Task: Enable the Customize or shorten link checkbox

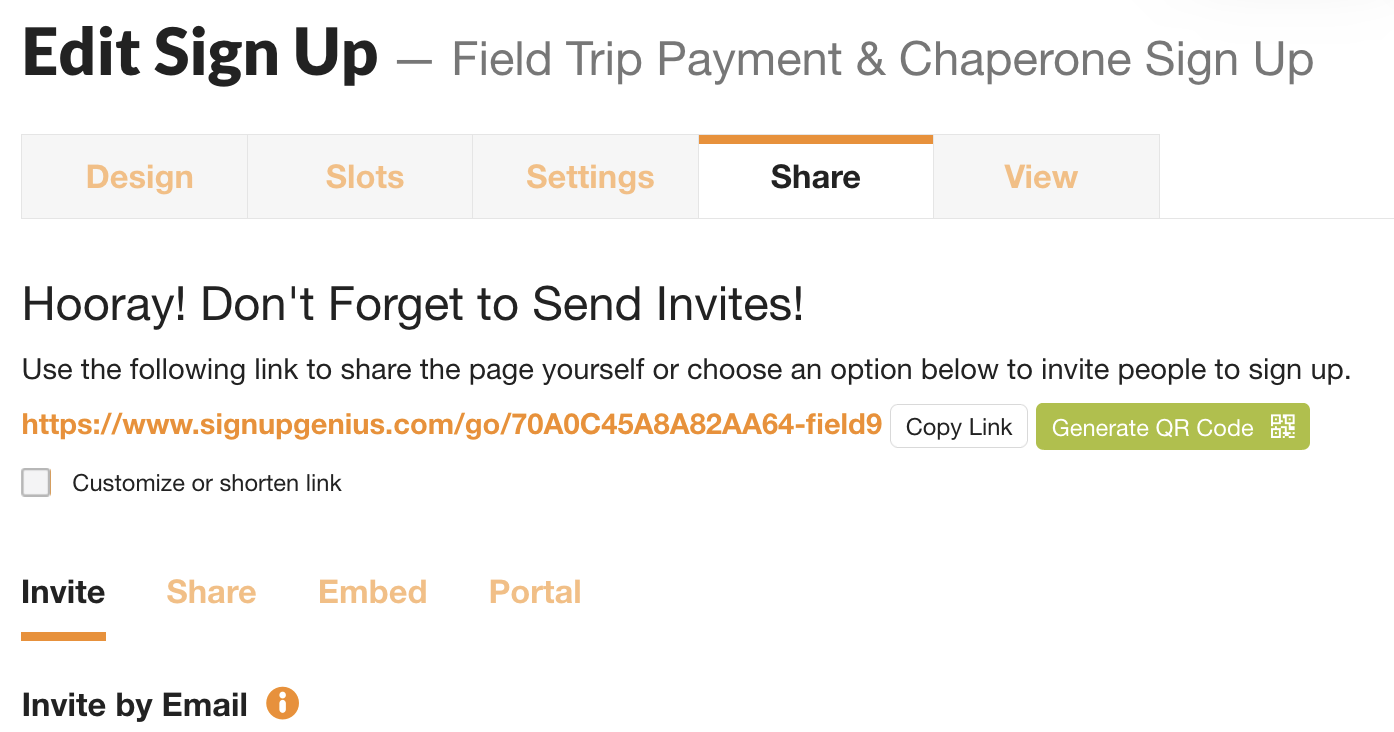Action: (x=36, y=482)
